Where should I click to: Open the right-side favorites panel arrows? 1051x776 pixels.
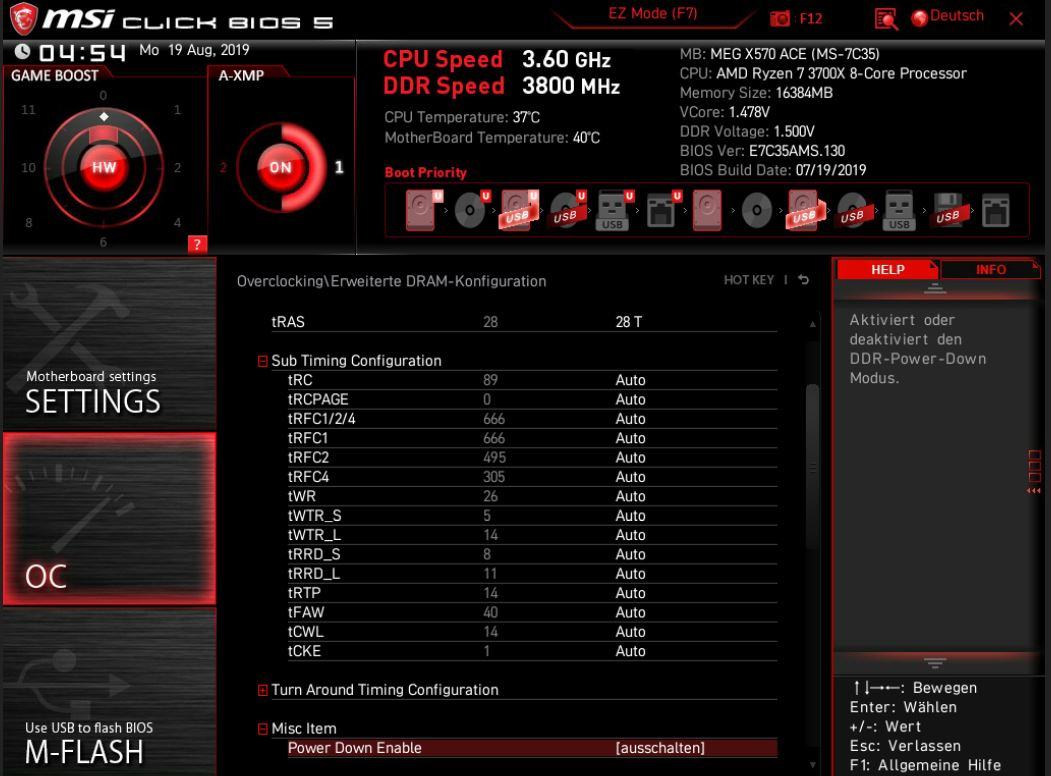tap(1034, 491)
